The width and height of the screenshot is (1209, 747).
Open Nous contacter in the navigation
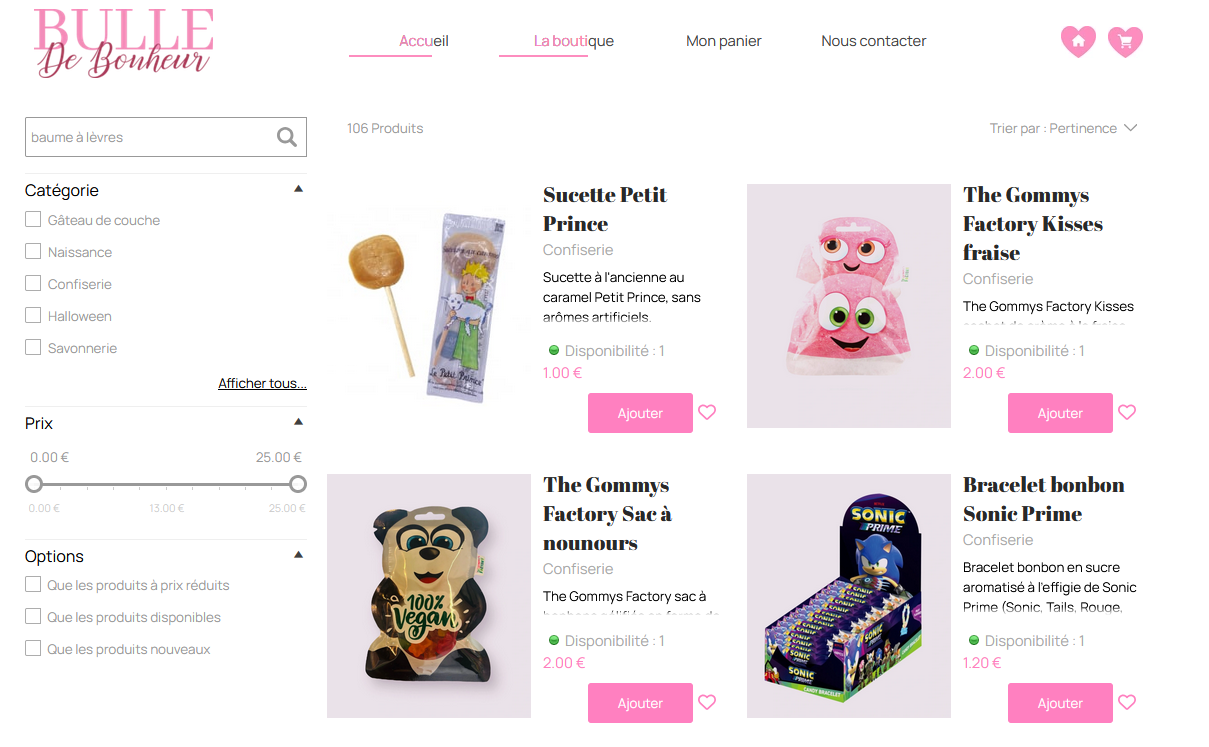(874, 41)
